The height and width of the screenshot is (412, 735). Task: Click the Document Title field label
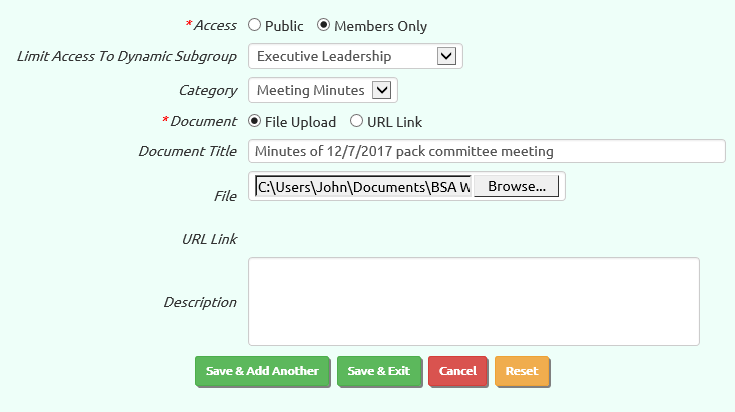[188, 151]
